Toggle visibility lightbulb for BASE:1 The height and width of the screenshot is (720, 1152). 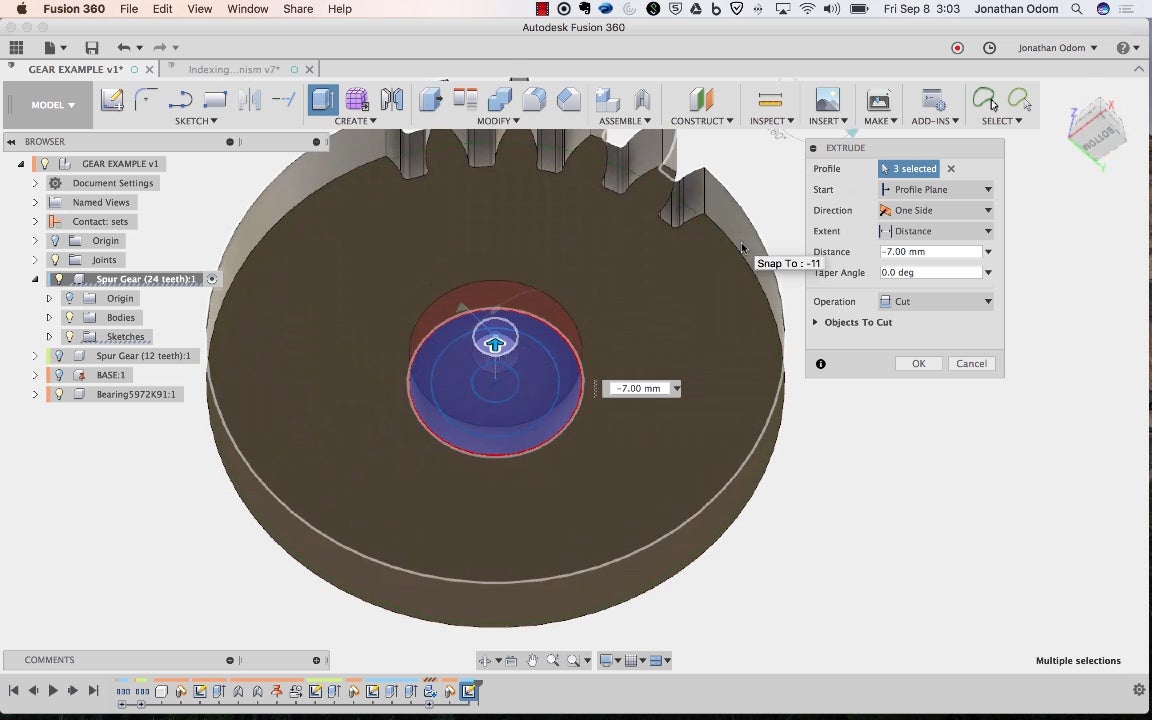[x=59, y=375]
